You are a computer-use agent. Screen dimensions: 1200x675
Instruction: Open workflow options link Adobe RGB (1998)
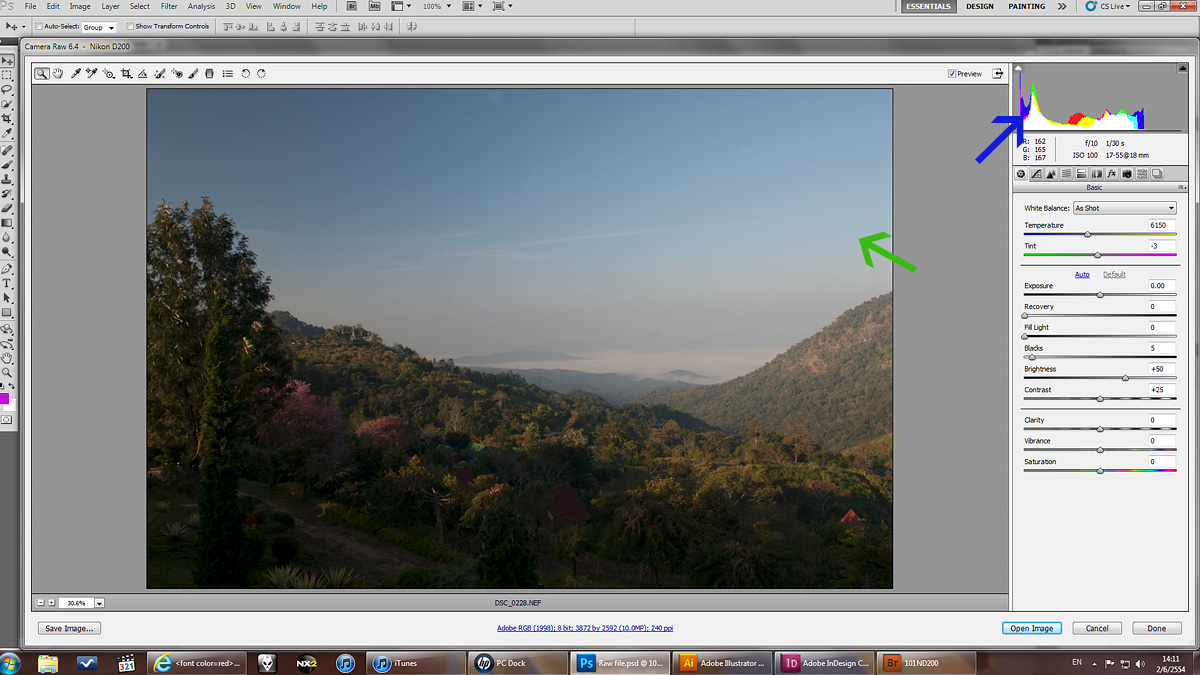586,628
